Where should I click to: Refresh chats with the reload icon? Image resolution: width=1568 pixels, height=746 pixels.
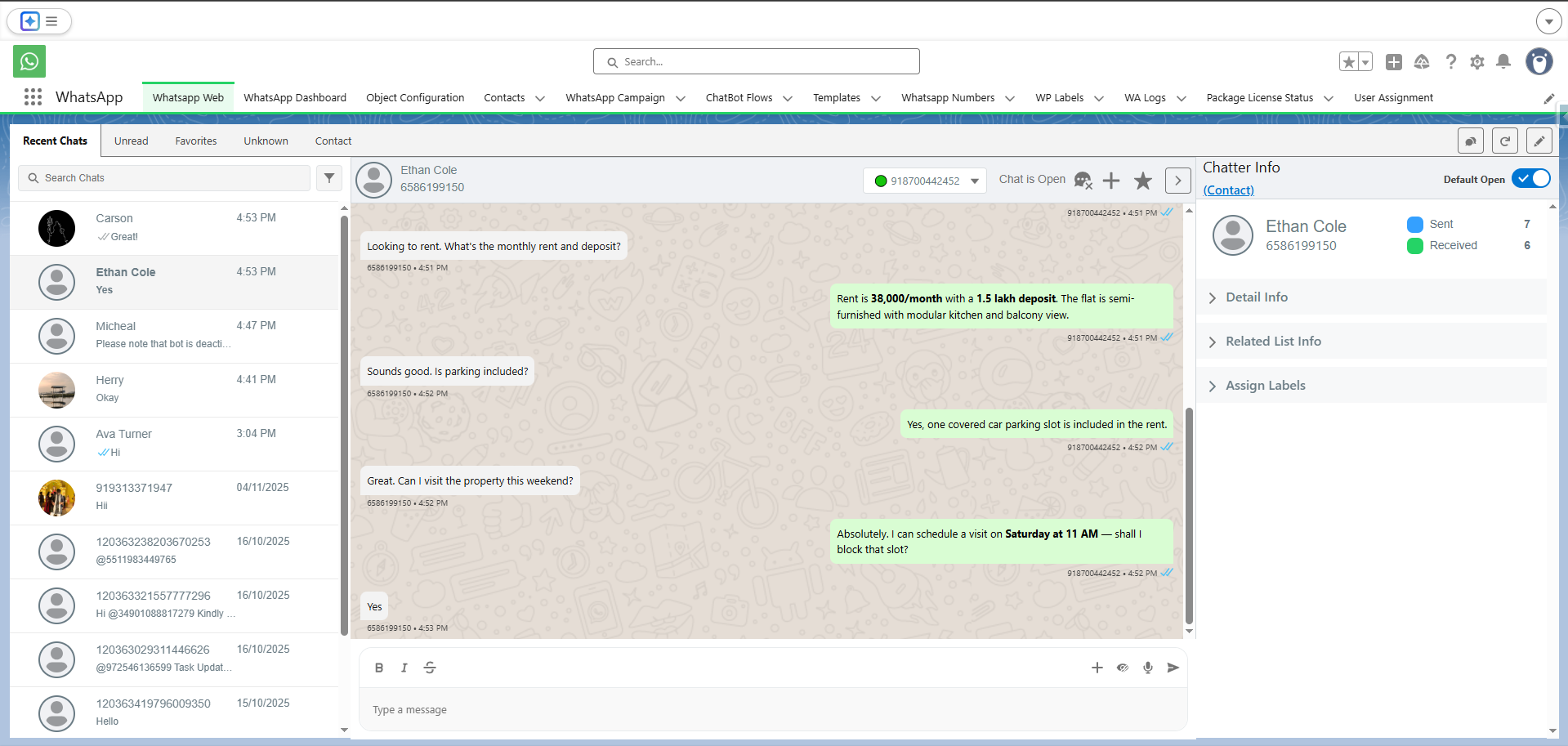[x=1504, y=141]
